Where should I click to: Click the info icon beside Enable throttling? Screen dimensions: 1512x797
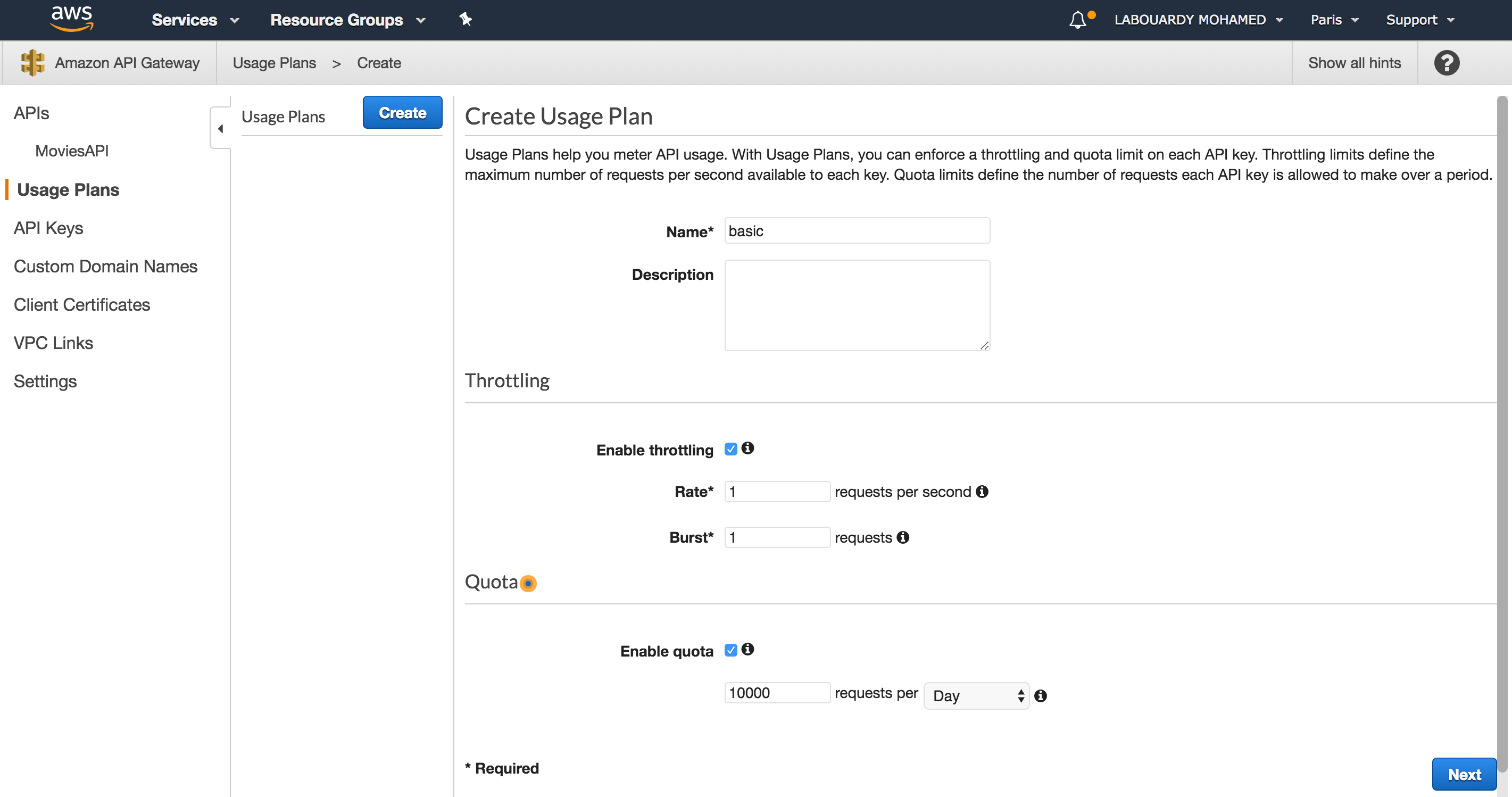click(x=747, y=449)
